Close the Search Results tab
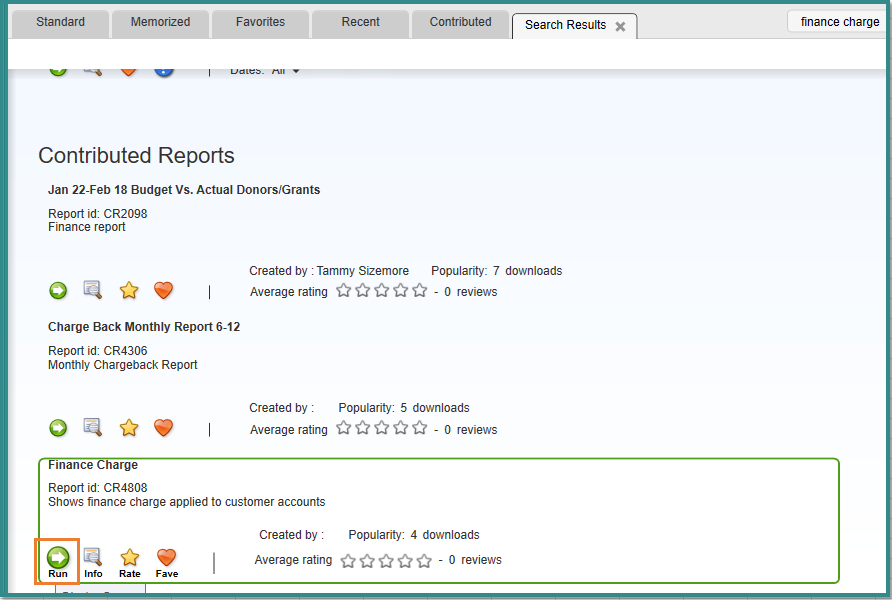This screenshot has height=600, width=892. click(x=620, y=26)
